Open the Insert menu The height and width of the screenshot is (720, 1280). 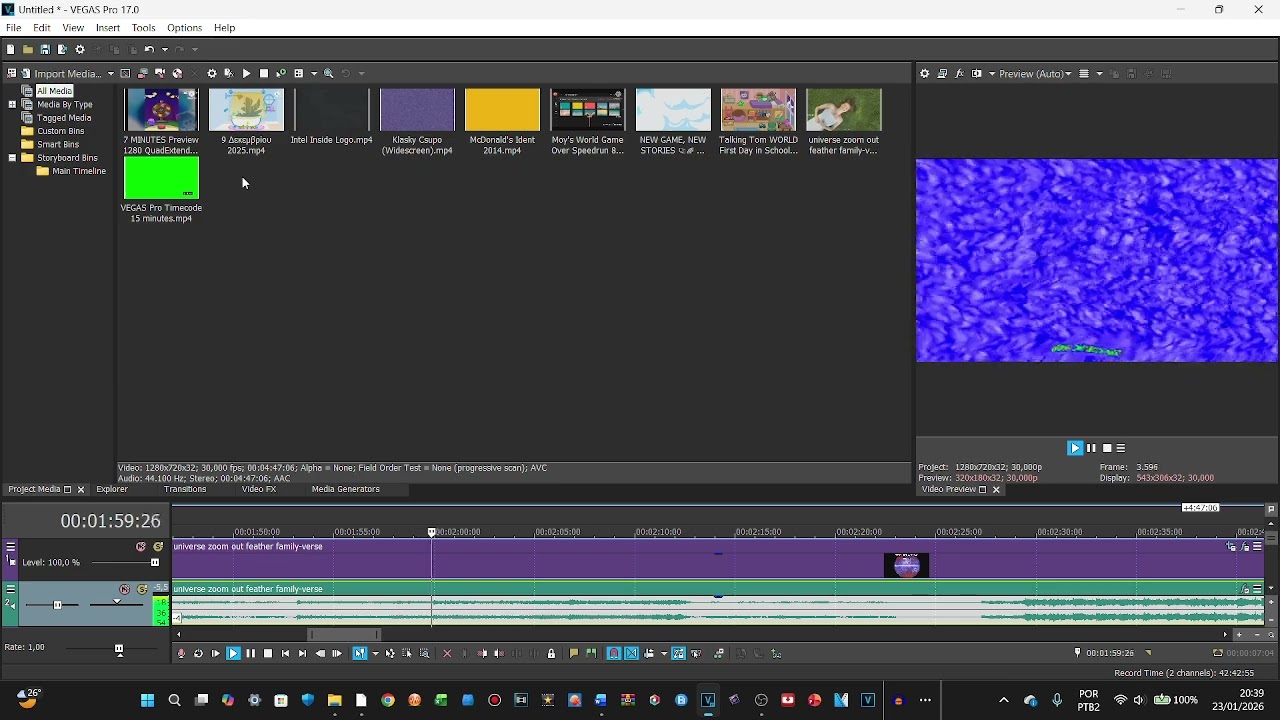(x=108, y=28)
